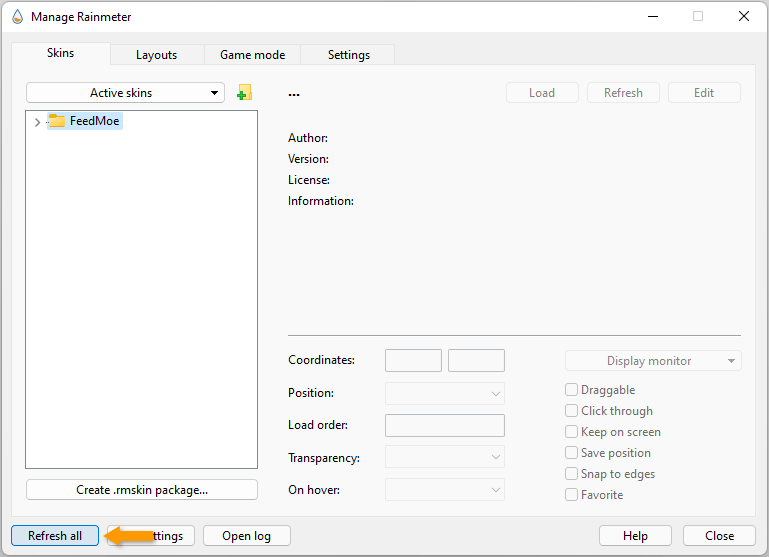Go to the Settings tab
This screenshot has width=769, height=557.
tap(349, 55)
